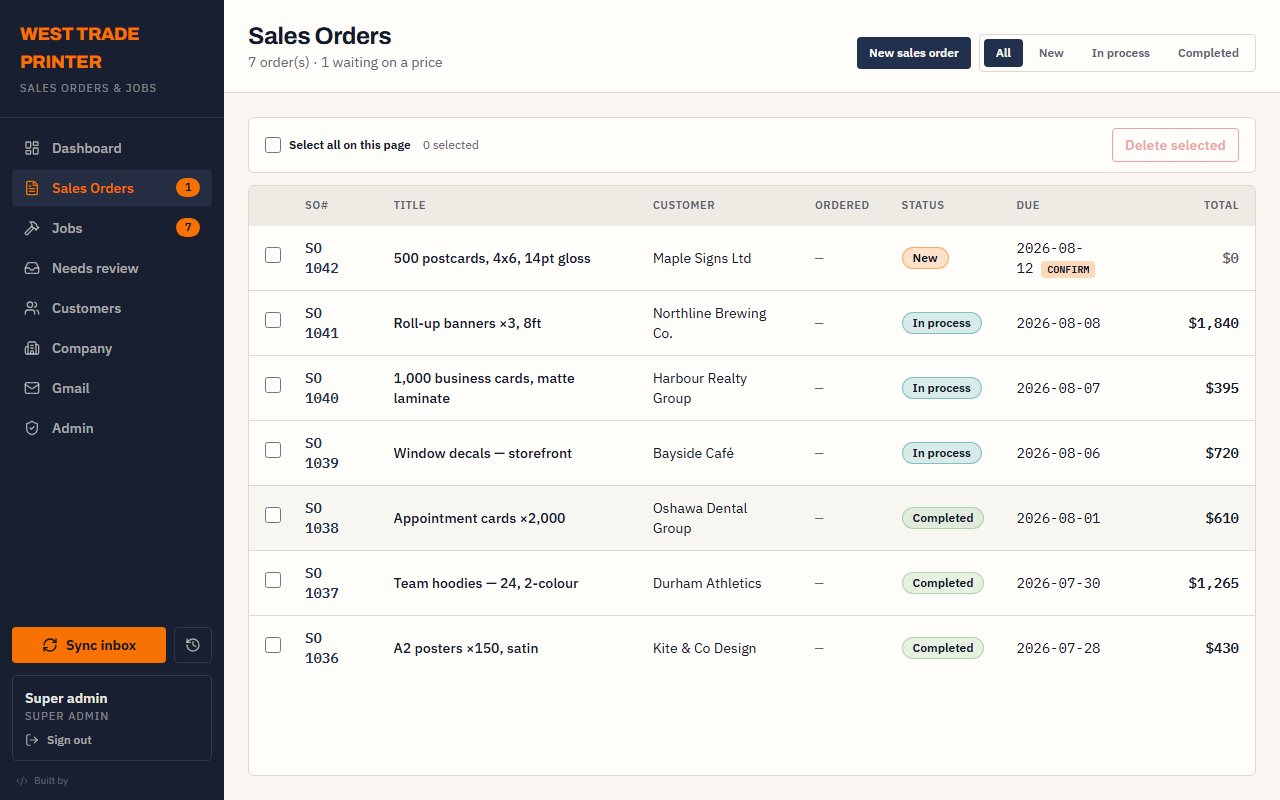Click the Company building icon
Screen dimensions: 1280x800
(32, 348)
